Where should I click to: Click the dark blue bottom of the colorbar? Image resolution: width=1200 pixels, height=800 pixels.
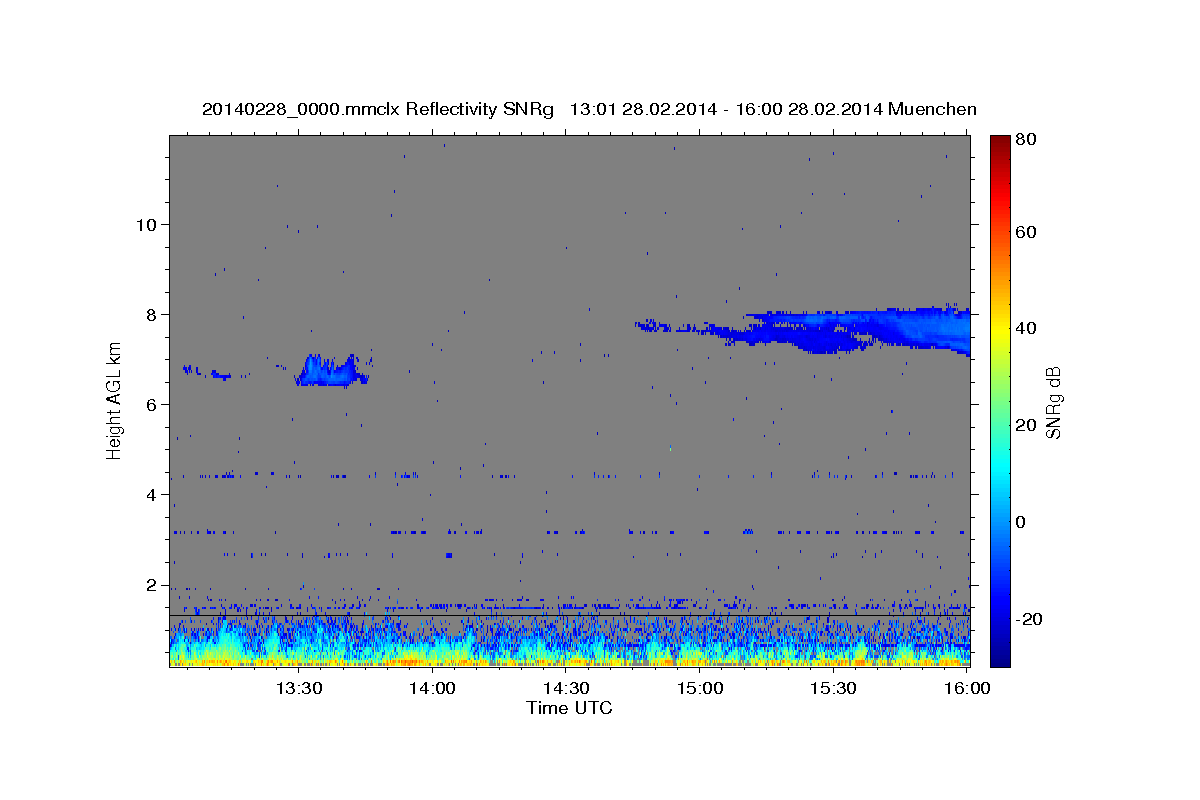tap(999, 658)
